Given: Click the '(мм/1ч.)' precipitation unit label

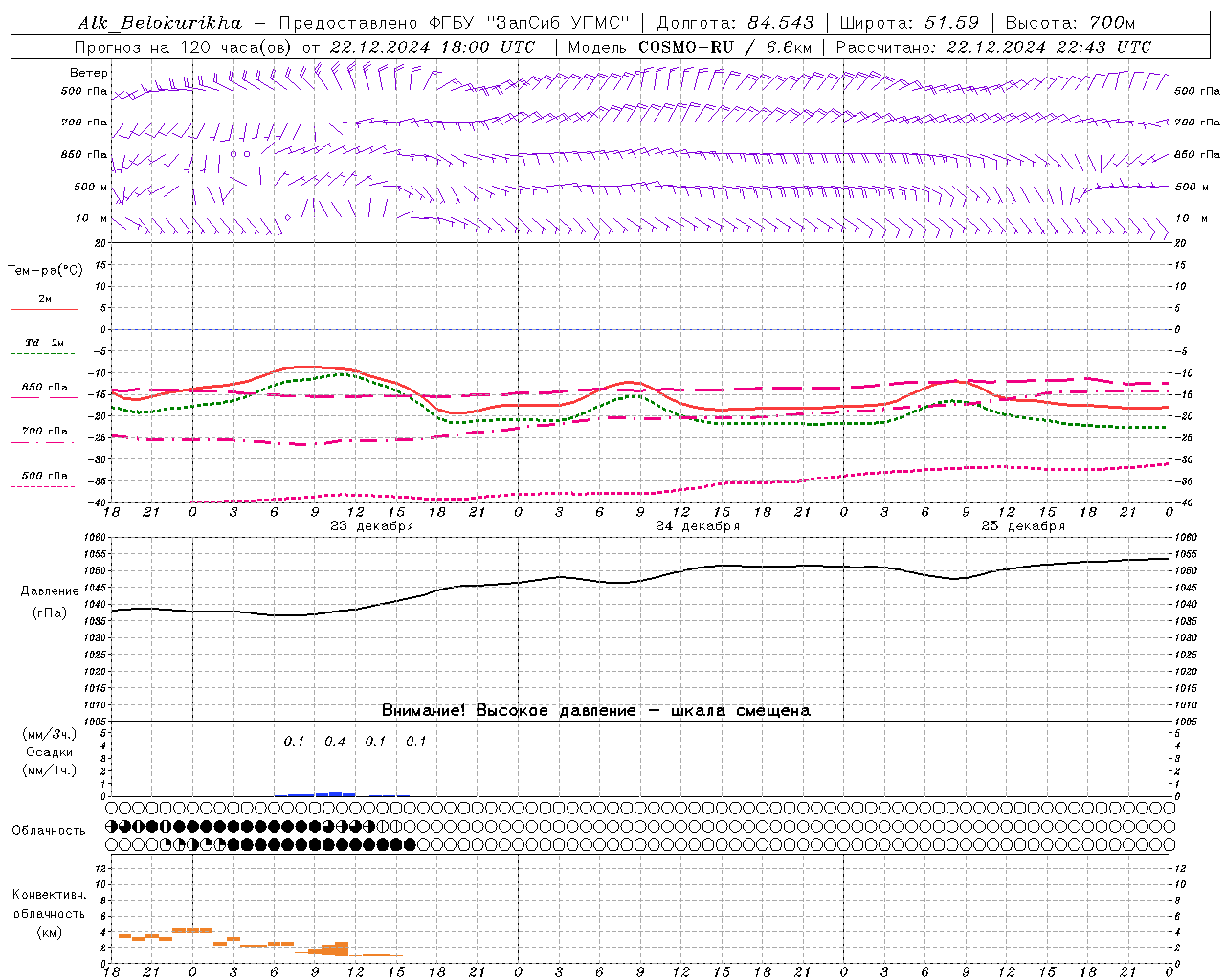Looking at the screenshot, I should click(x=50, y=770).
